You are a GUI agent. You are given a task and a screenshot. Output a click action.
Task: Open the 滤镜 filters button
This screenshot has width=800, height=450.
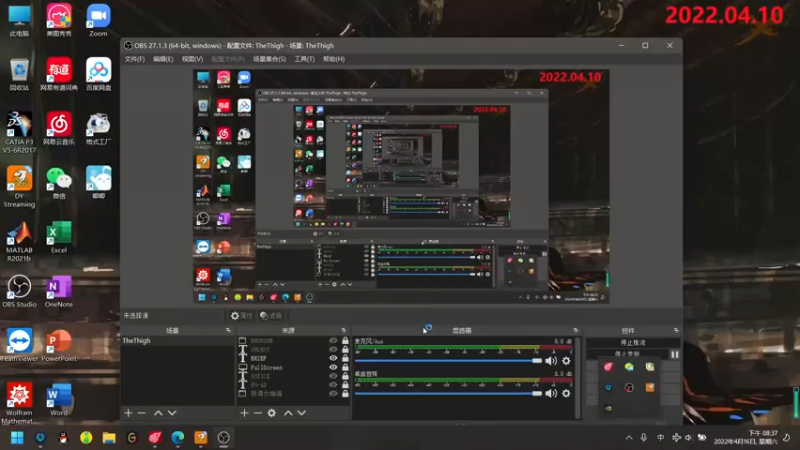coord(271,316)
